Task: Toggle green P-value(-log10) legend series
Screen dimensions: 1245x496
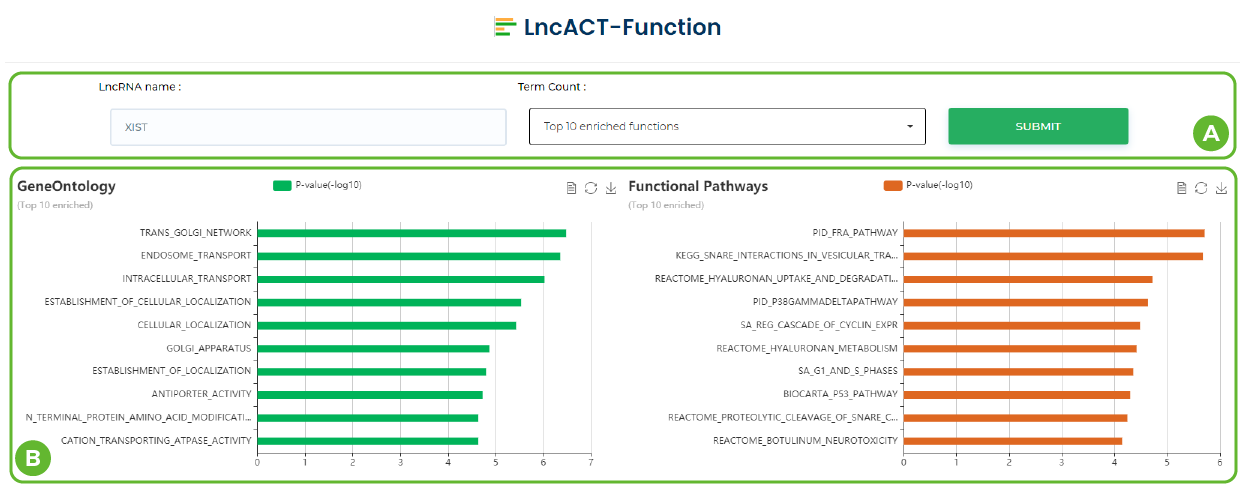Action: (282, 185)
